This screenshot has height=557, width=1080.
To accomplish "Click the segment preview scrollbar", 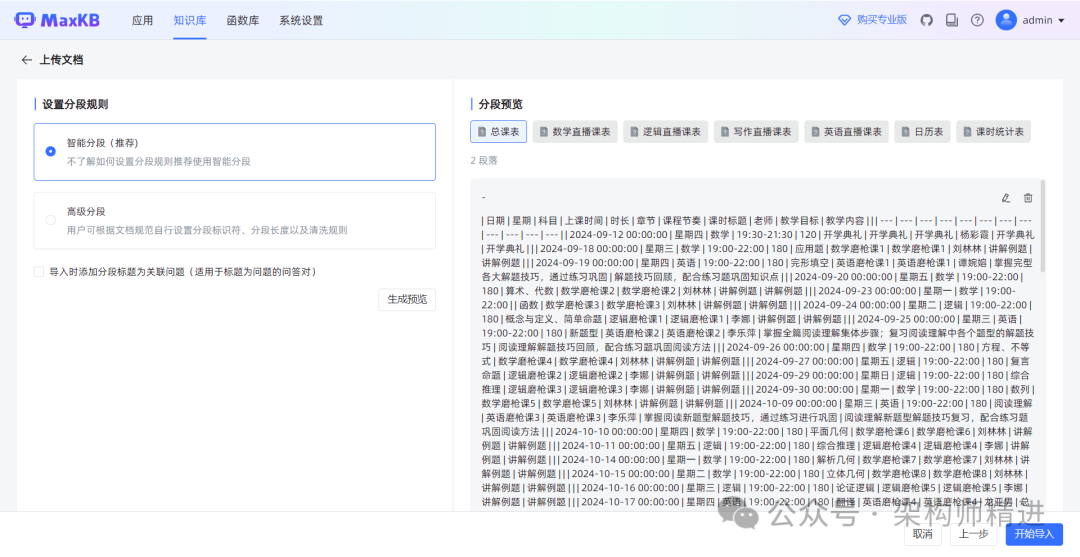I will (1043, 226).
